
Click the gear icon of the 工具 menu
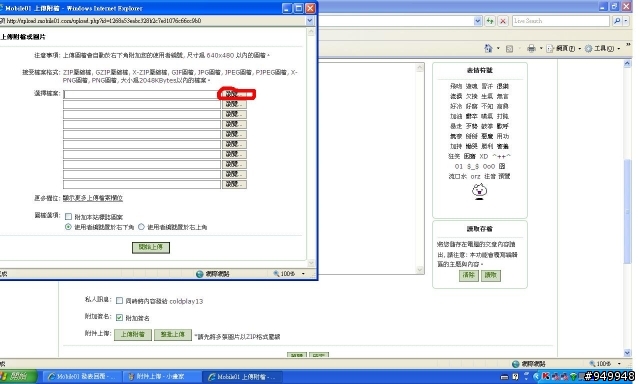[589, 49]
